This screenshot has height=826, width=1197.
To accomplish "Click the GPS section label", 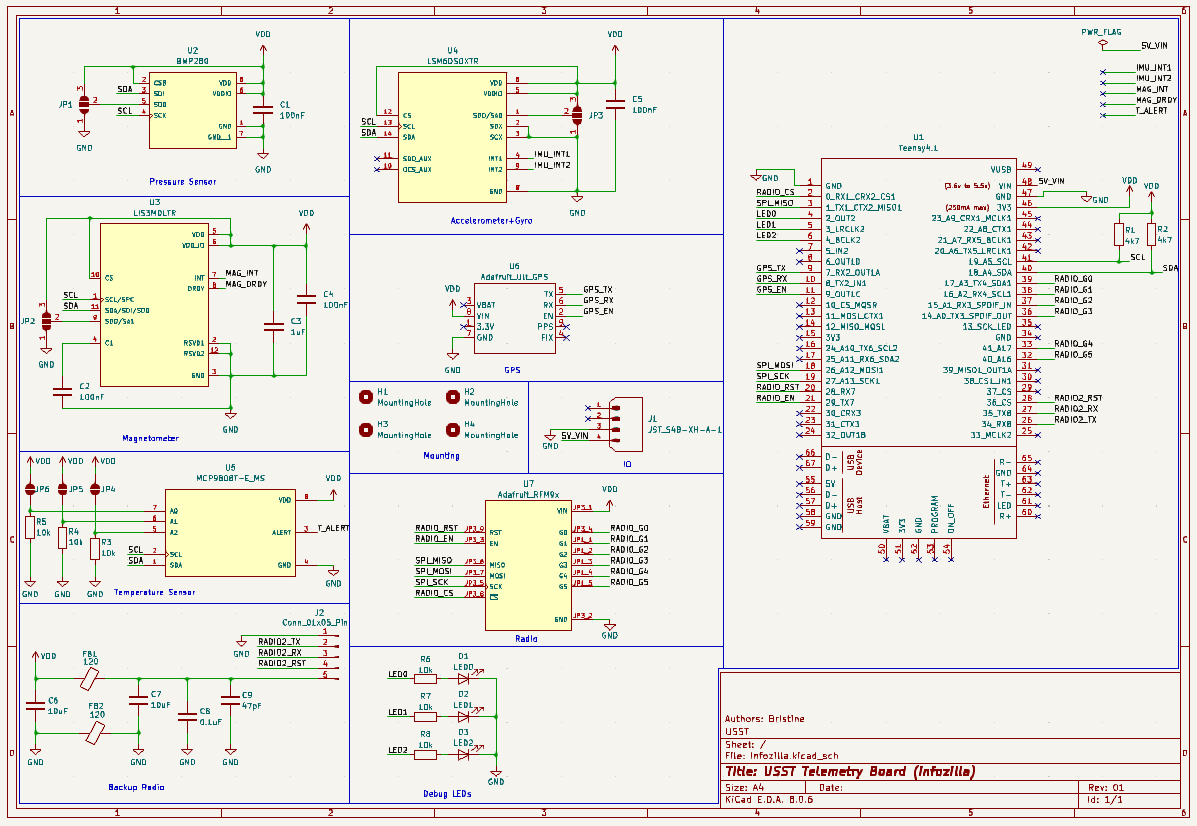I will (512, 370).
